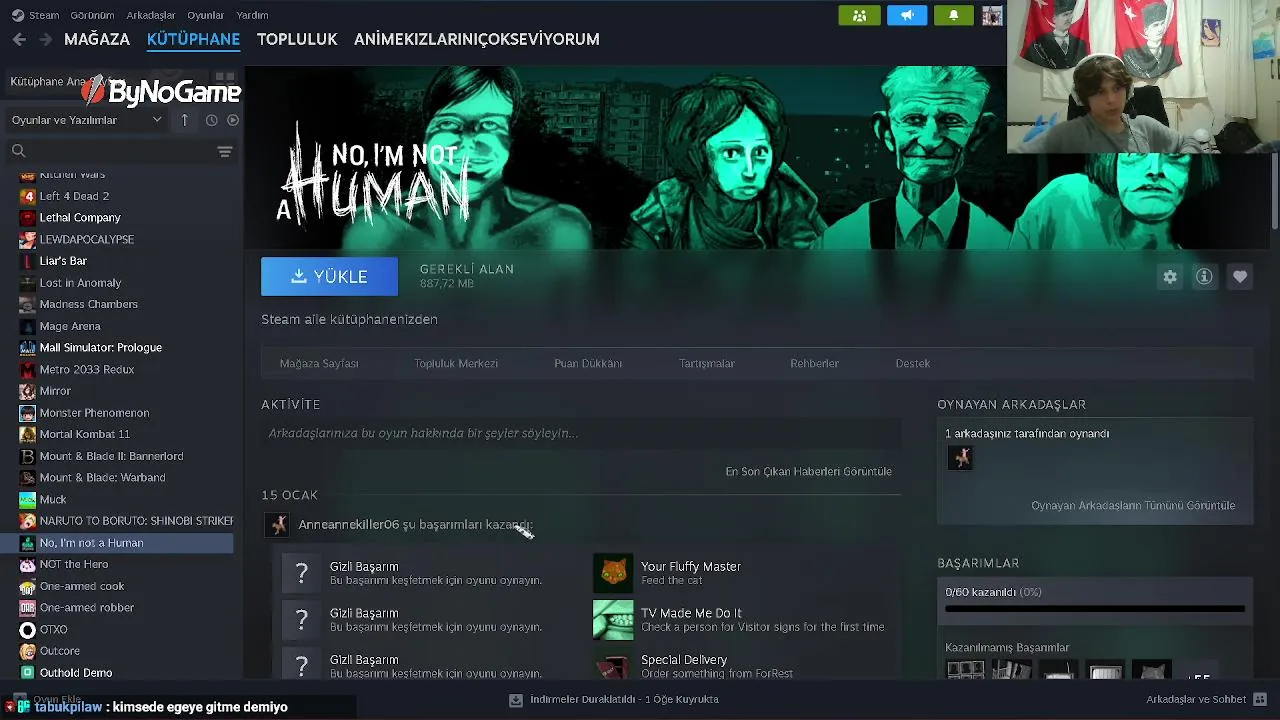Click the activity comment input field
This screenshot has width=1280, height=720.
[x=581, y=433]
